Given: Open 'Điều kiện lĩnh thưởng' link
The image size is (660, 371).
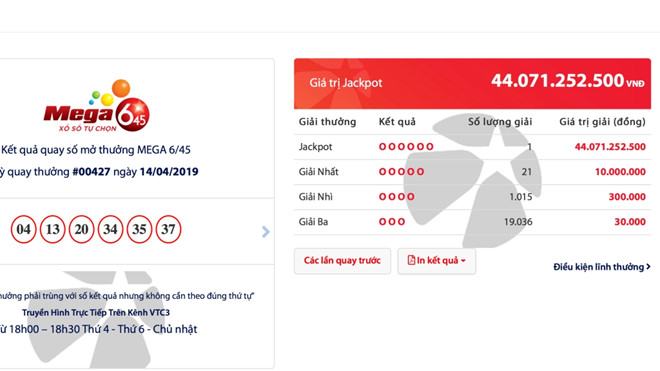Looking at the screenshot, I should pos(602,267).
